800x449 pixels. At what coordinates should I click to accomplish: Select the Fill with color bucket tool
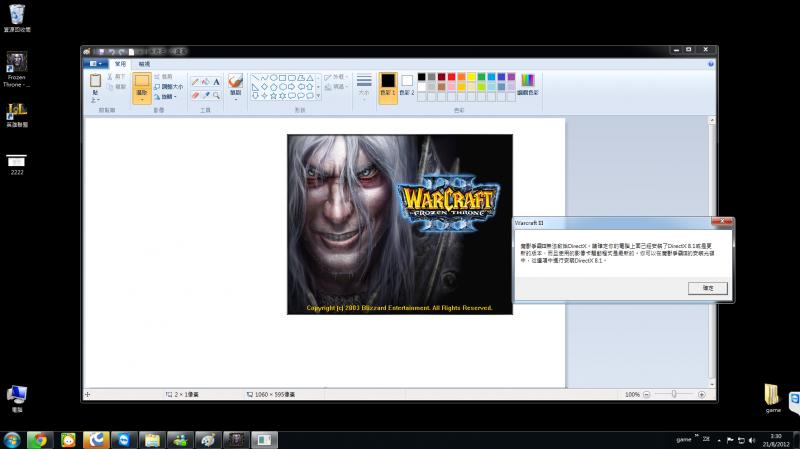click(x=206, y=81)
